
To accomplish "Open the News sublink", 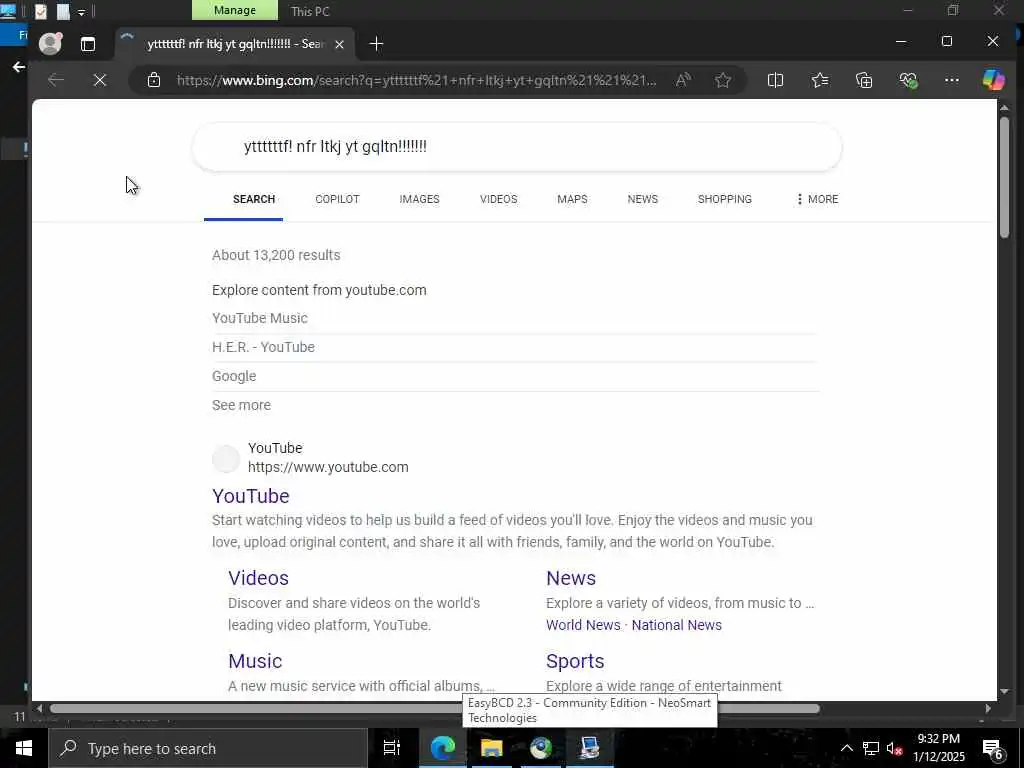I will [571, 578].
